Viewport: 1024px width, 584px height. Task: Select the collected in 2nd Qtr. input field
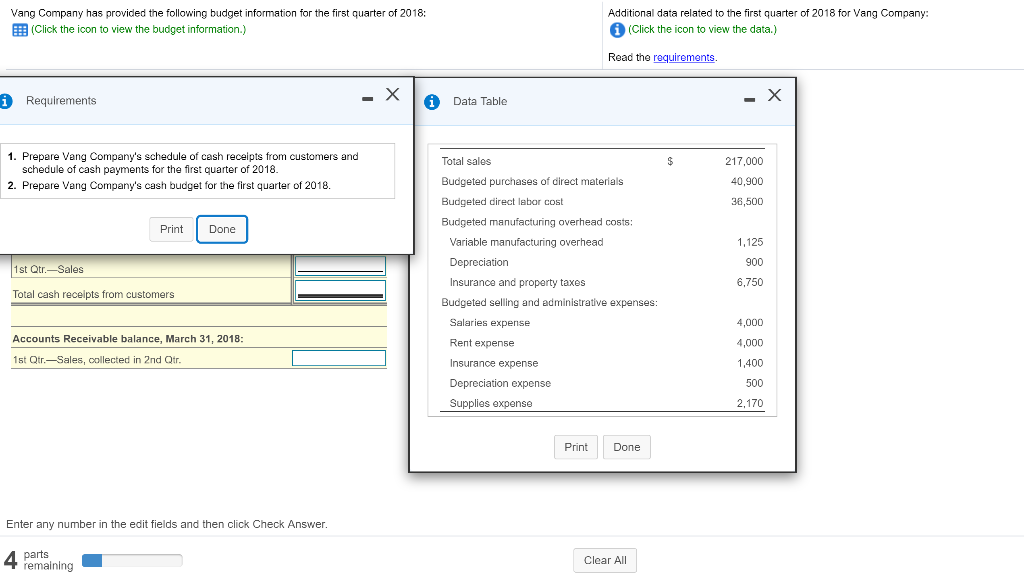339,358
